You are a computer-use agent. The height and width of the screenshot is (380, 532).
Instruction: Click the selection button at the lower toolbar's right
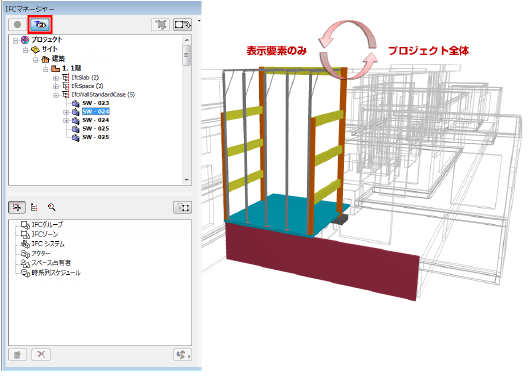click(183, 207)
